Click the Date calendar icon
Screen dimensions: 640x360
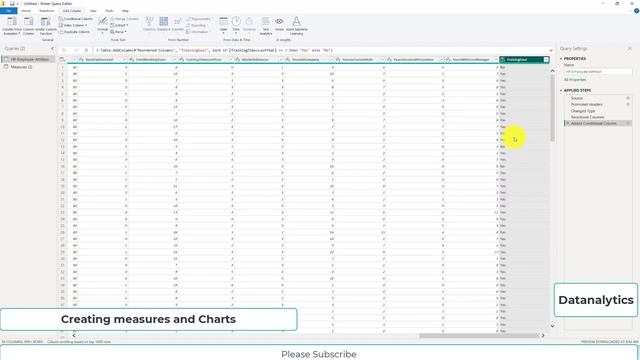[223, 22]
